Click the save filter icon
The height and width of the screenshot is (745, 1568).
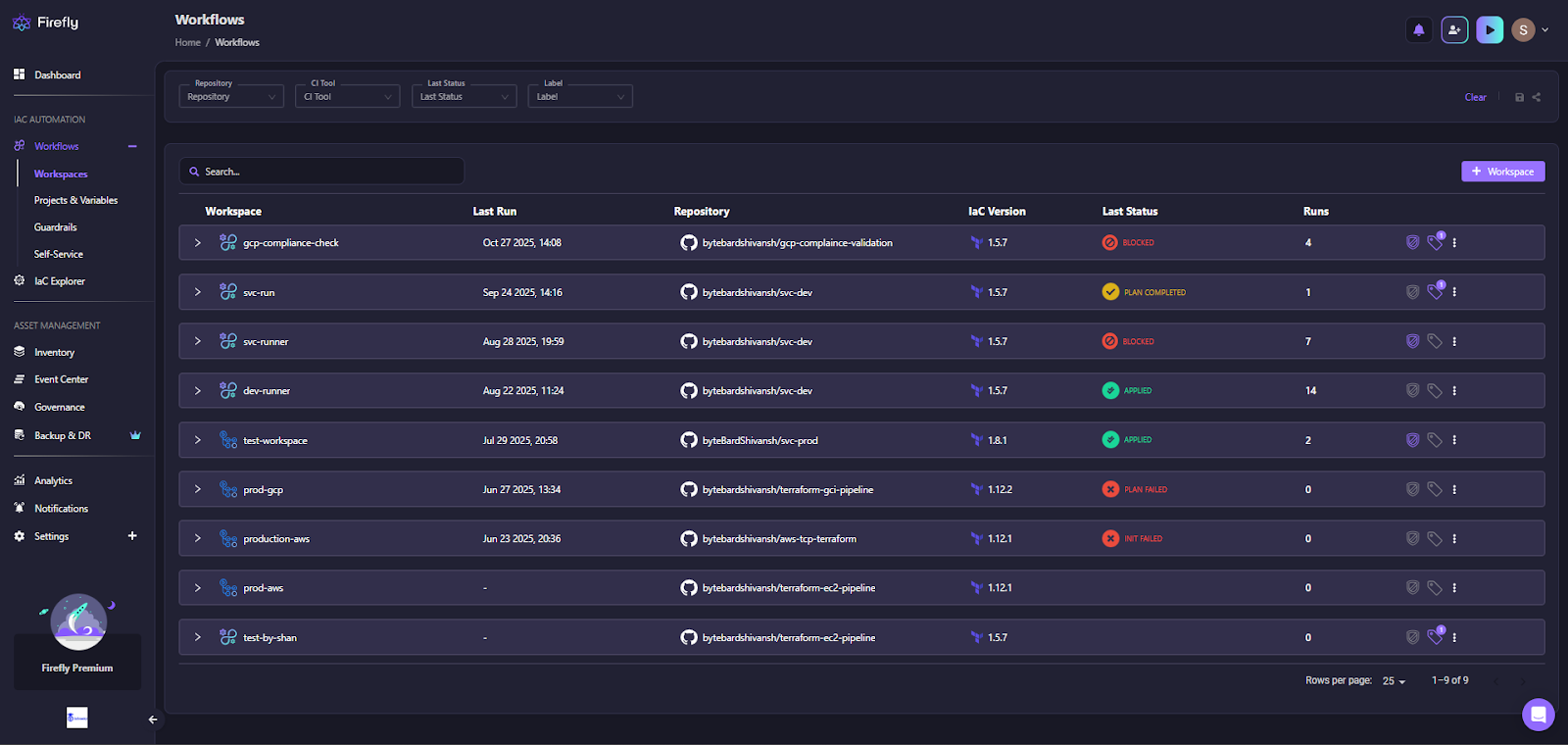pyautogui.click(x=1519, y=97)
